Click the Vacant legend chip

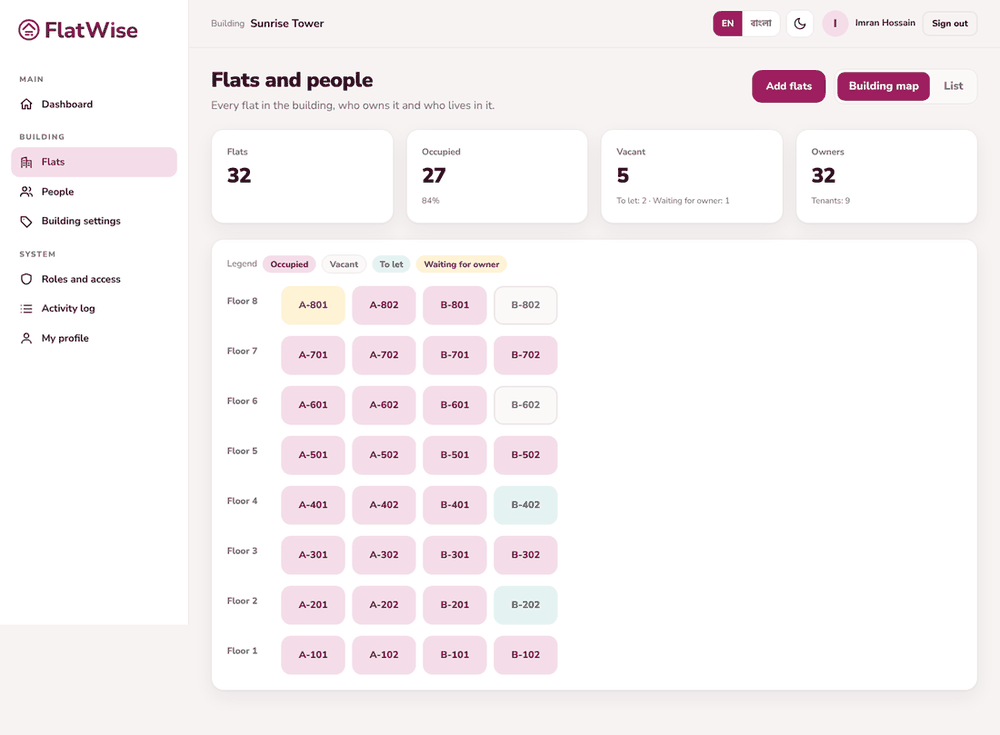pyautogui.click(x=344, y=264)
